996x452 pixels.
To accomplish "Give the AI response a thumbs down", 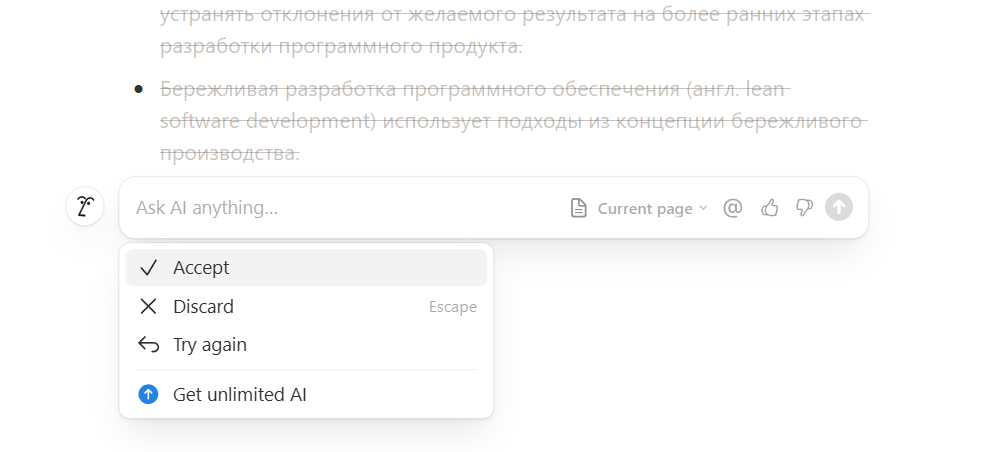I will click(804, 208).
